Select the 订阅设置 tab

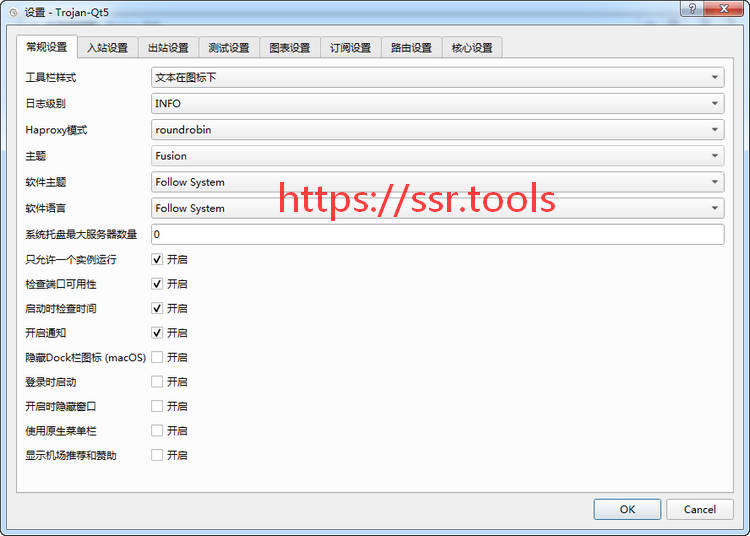pyautogui.click(x=350, y=48)
